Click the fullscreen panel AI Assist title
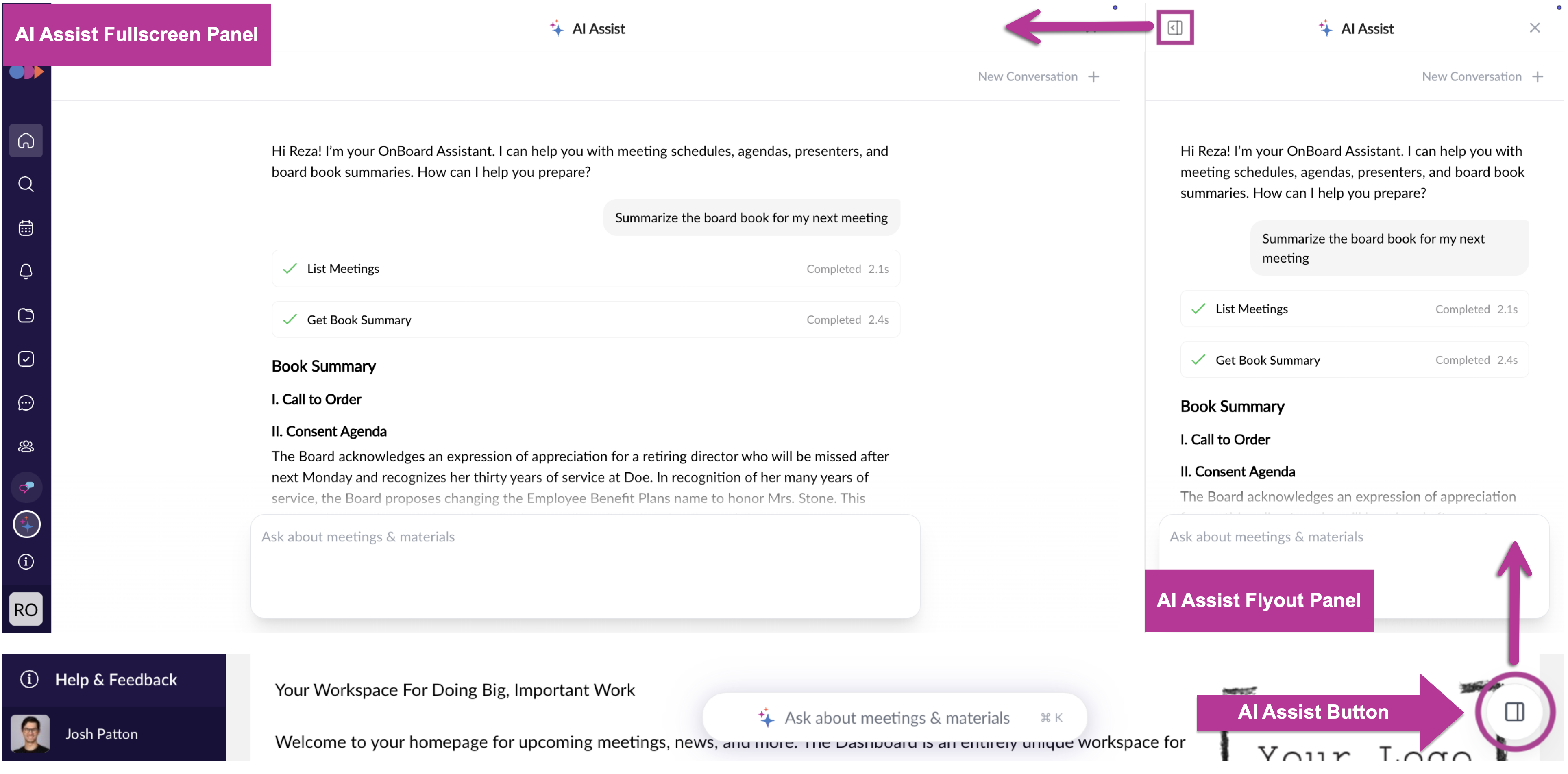 coord(598,28)
